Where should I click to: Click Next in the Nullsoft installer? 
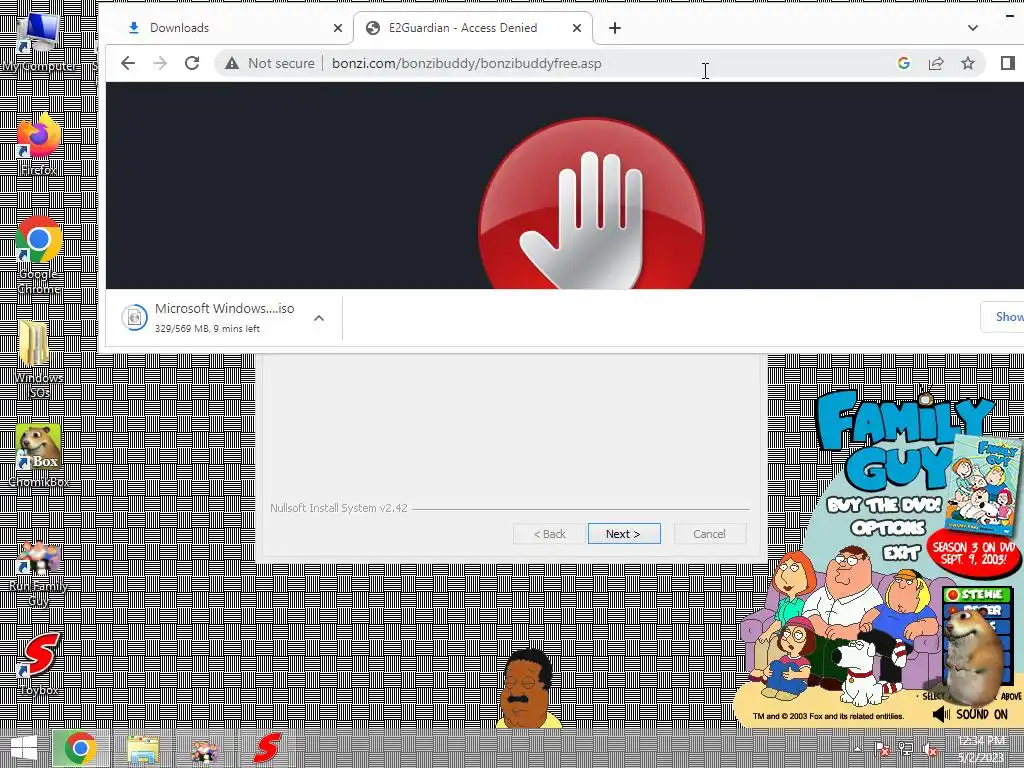pyautogui.click(x=624, y=534)
